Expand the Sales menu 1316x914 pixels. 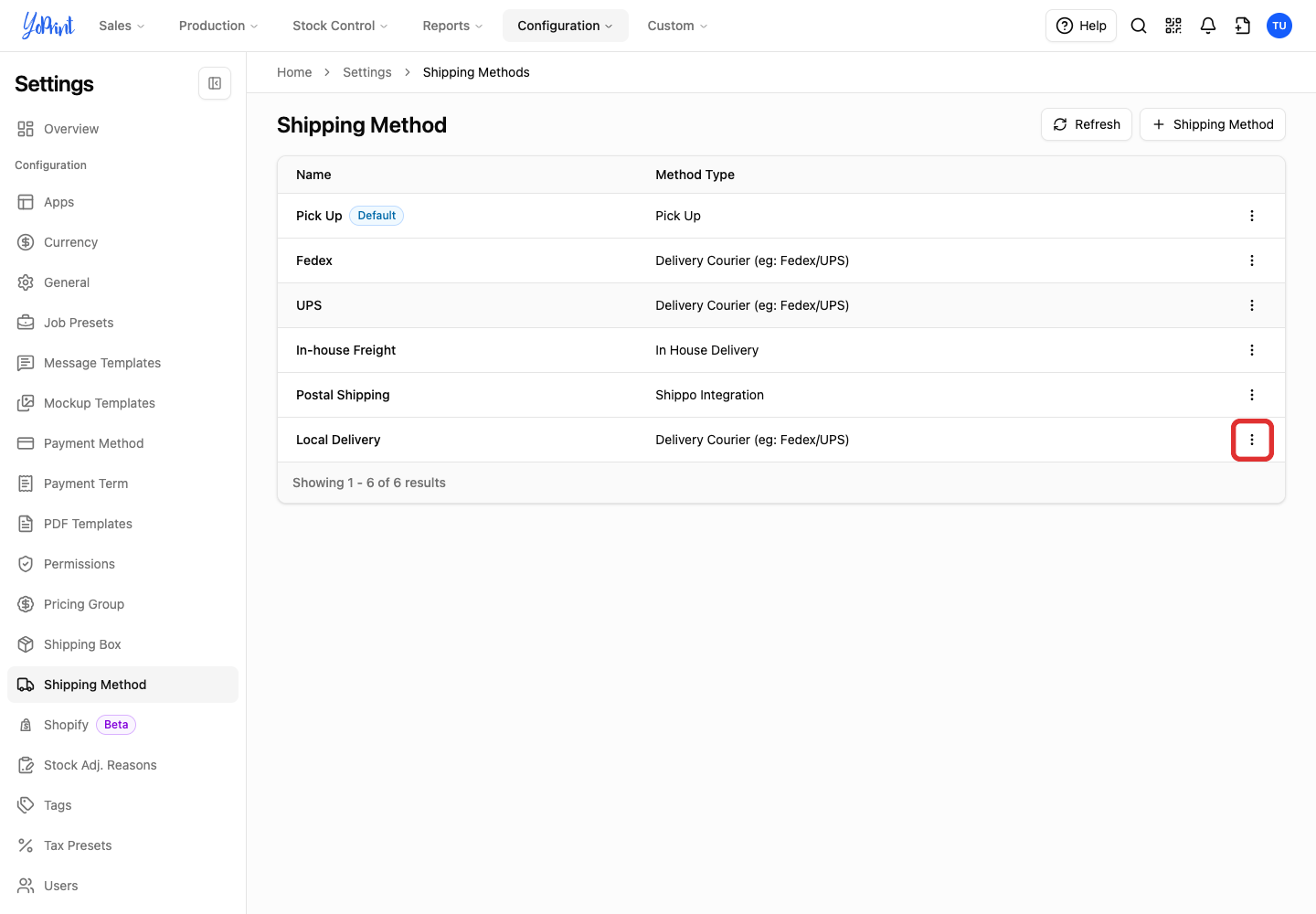(x=122, y=26)
